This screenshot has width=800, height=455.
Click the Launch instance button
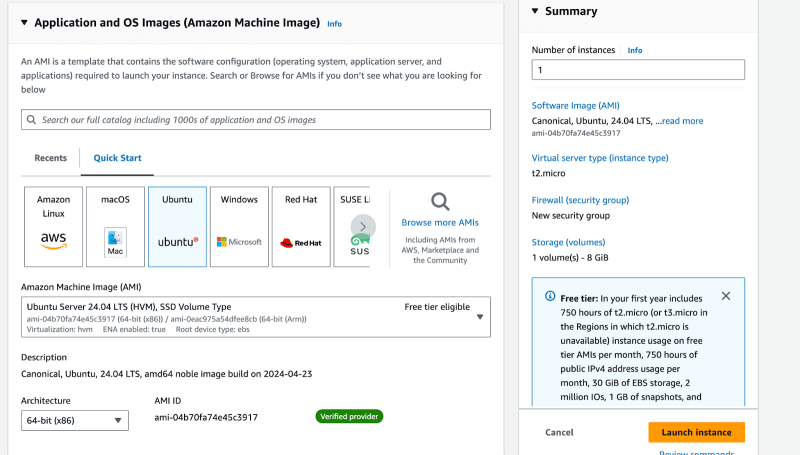coord(696,432)
